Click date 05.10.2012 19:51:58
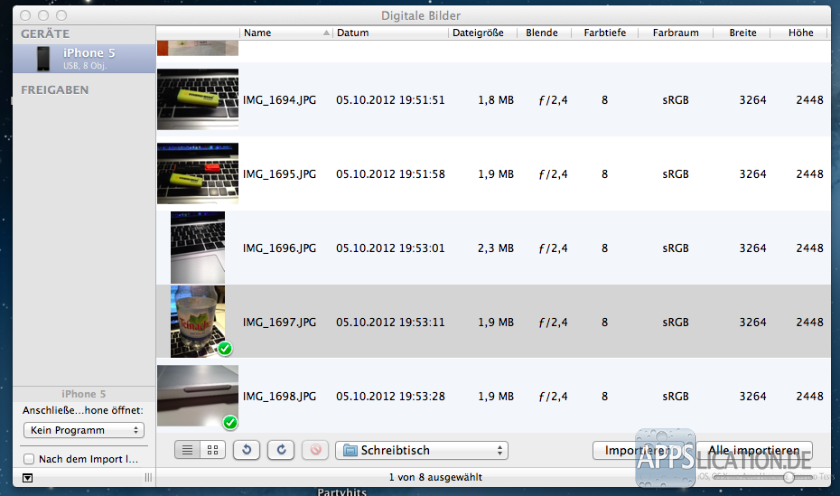The image size is (840, 496). (391, 174)
